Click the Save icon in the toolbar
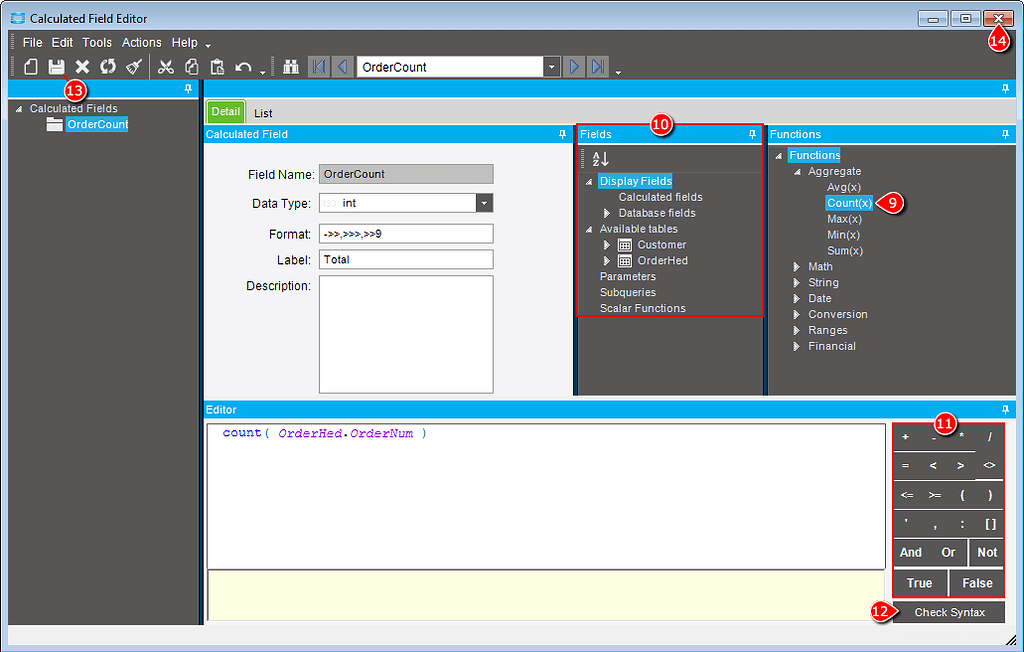 [56, 67]
